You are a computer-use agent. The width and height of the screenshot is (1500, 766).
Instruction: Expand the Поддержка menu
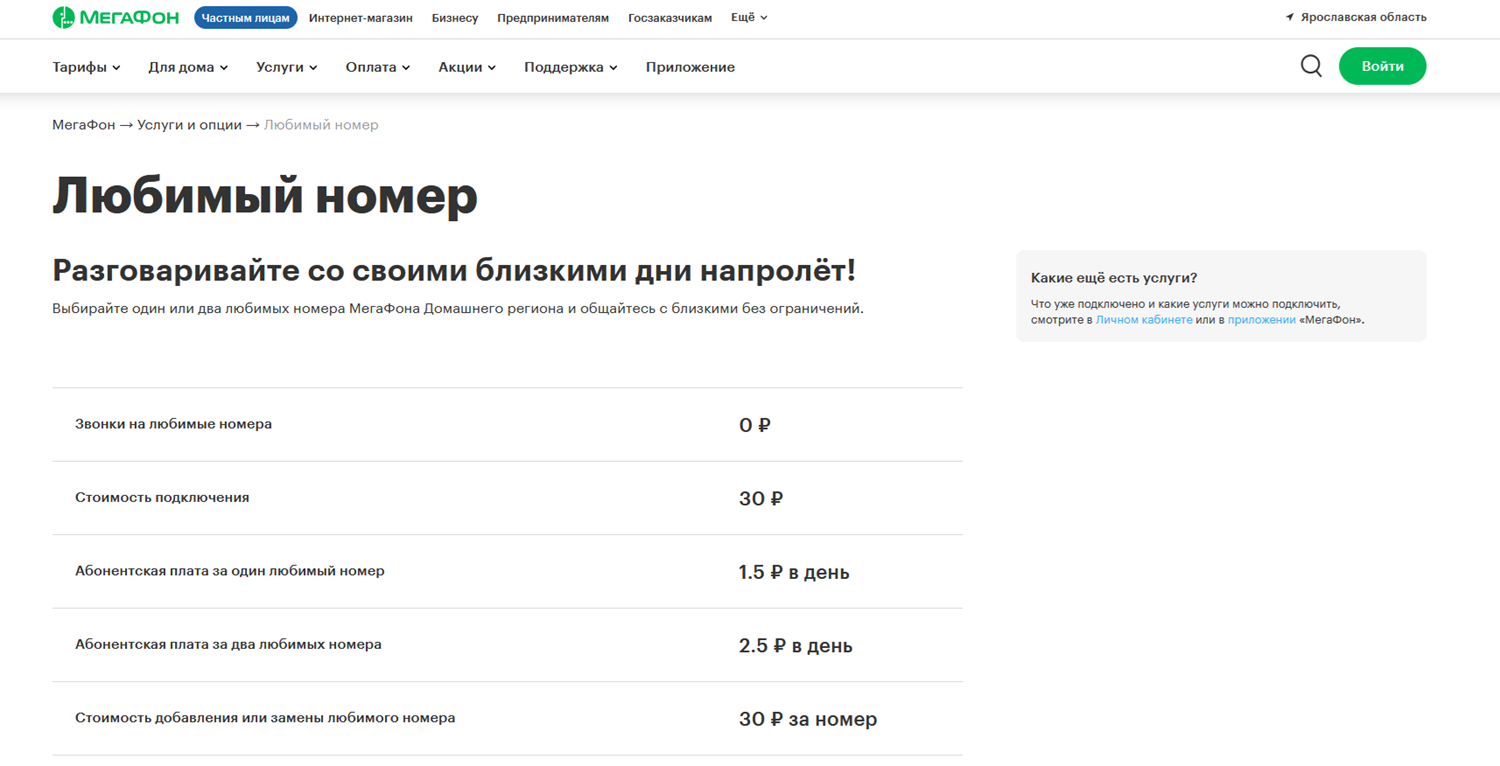[571, 67]
